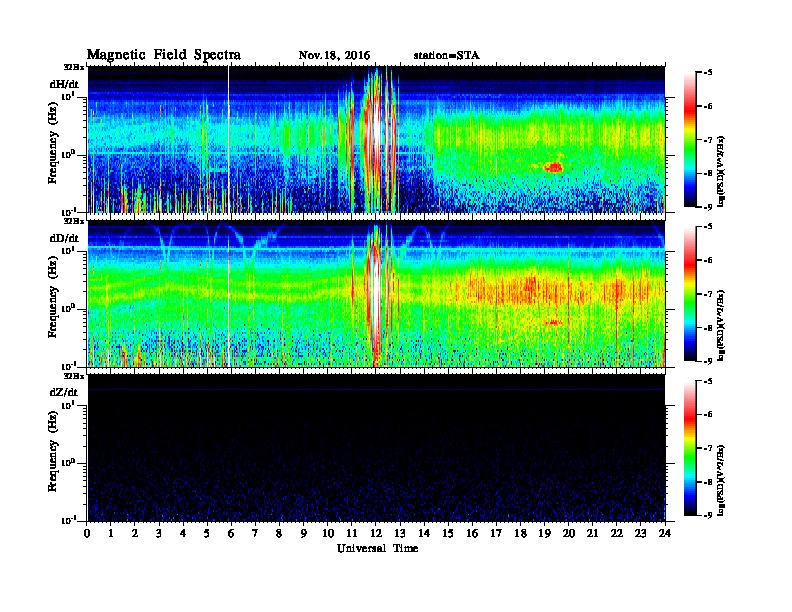This screenshot has width=792, height=612.
Task: Click the 'Magnetic Field Spectra' title
Action: (164, 55)
